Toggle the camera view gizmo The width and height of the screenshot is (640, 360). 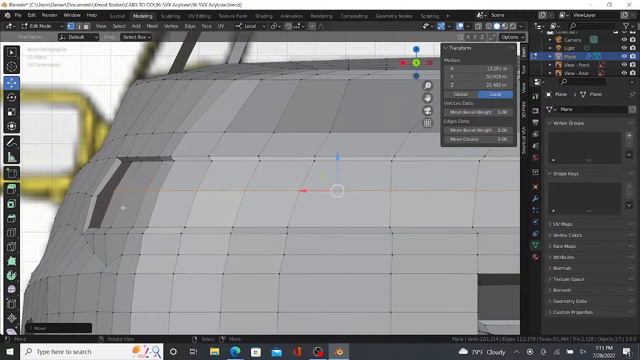[x=427, y=111]
